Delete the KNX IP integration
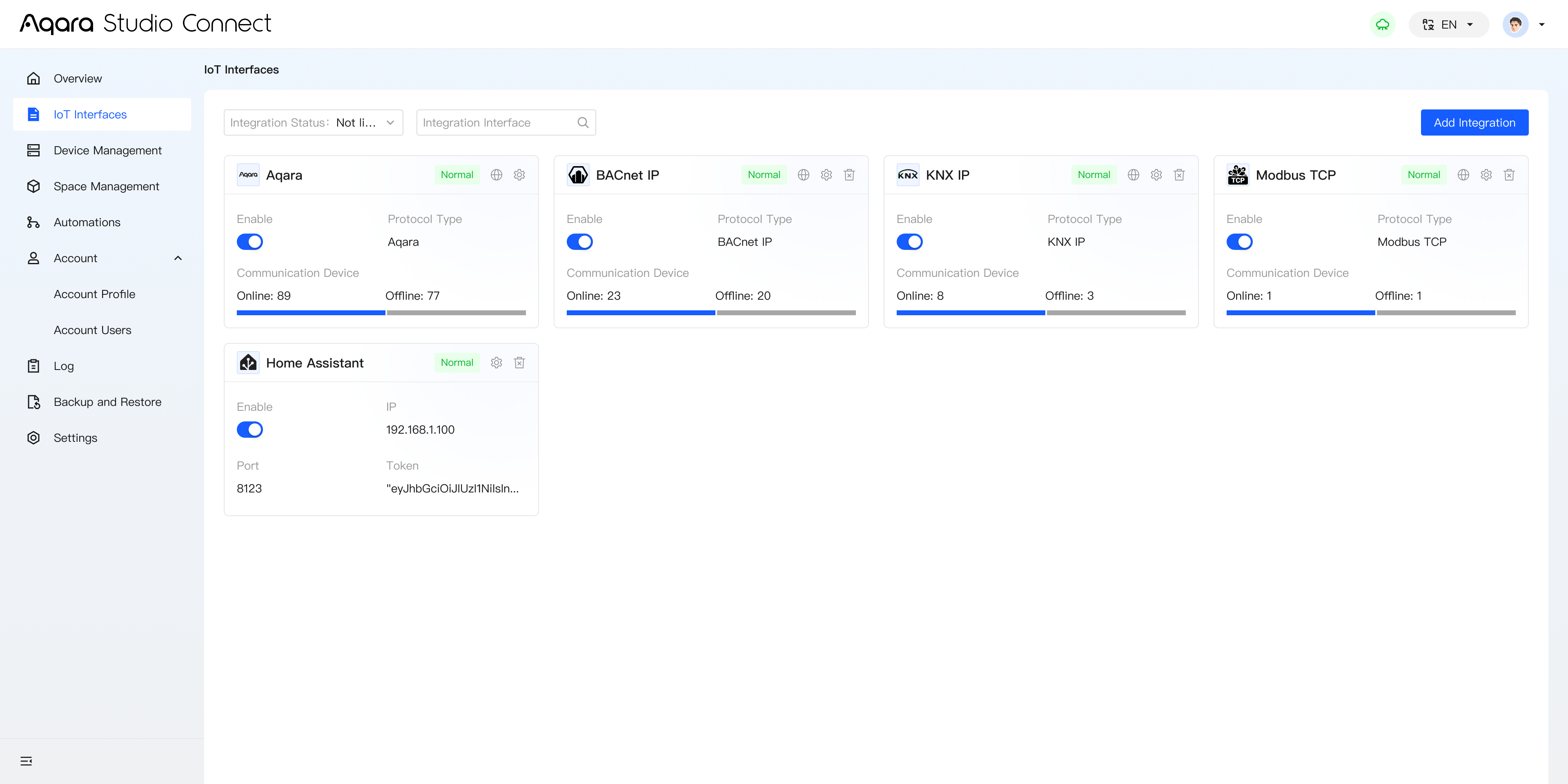This screenshot has width=1568, height=784. tap(1179, 175)
